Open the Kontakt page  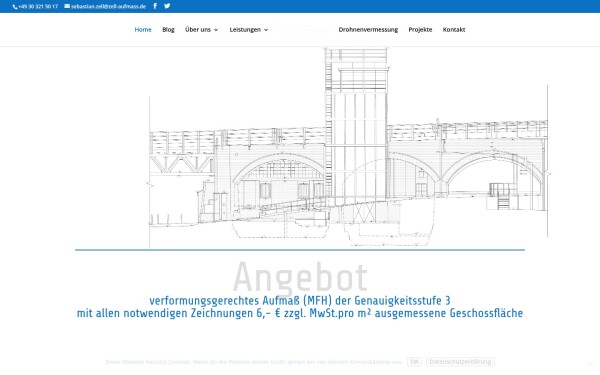[x=454, y=29]
